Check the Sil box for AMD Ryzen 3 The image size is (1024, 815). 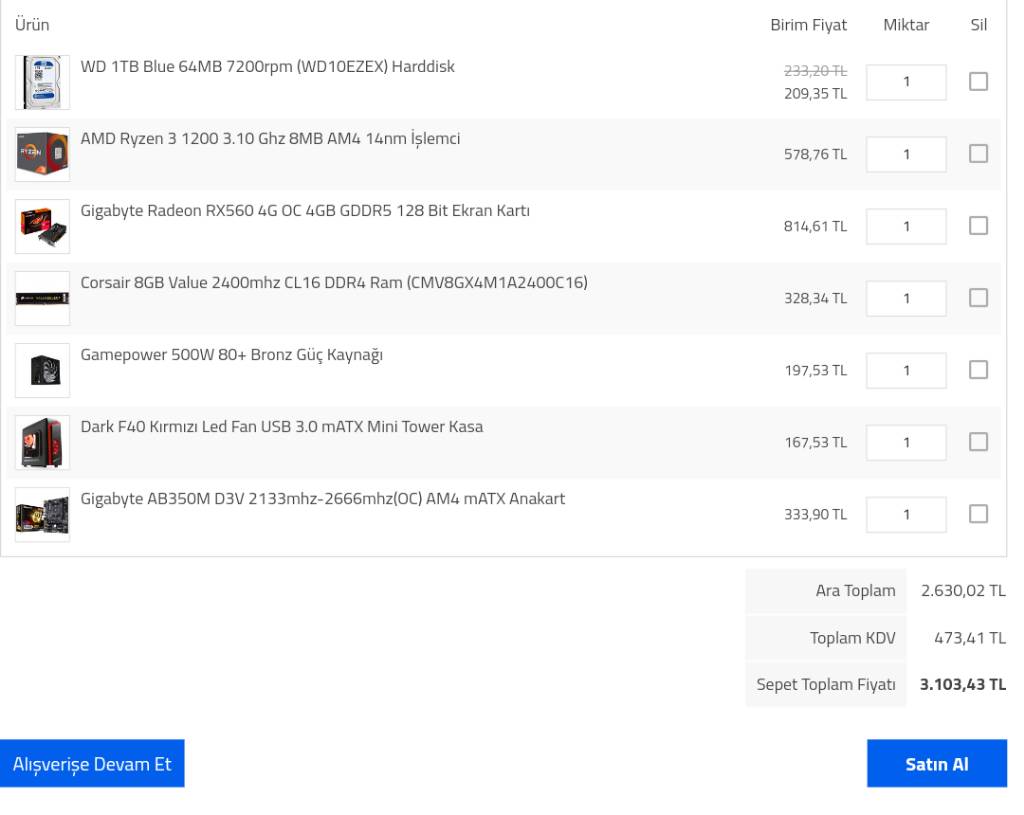pos(978,154)
